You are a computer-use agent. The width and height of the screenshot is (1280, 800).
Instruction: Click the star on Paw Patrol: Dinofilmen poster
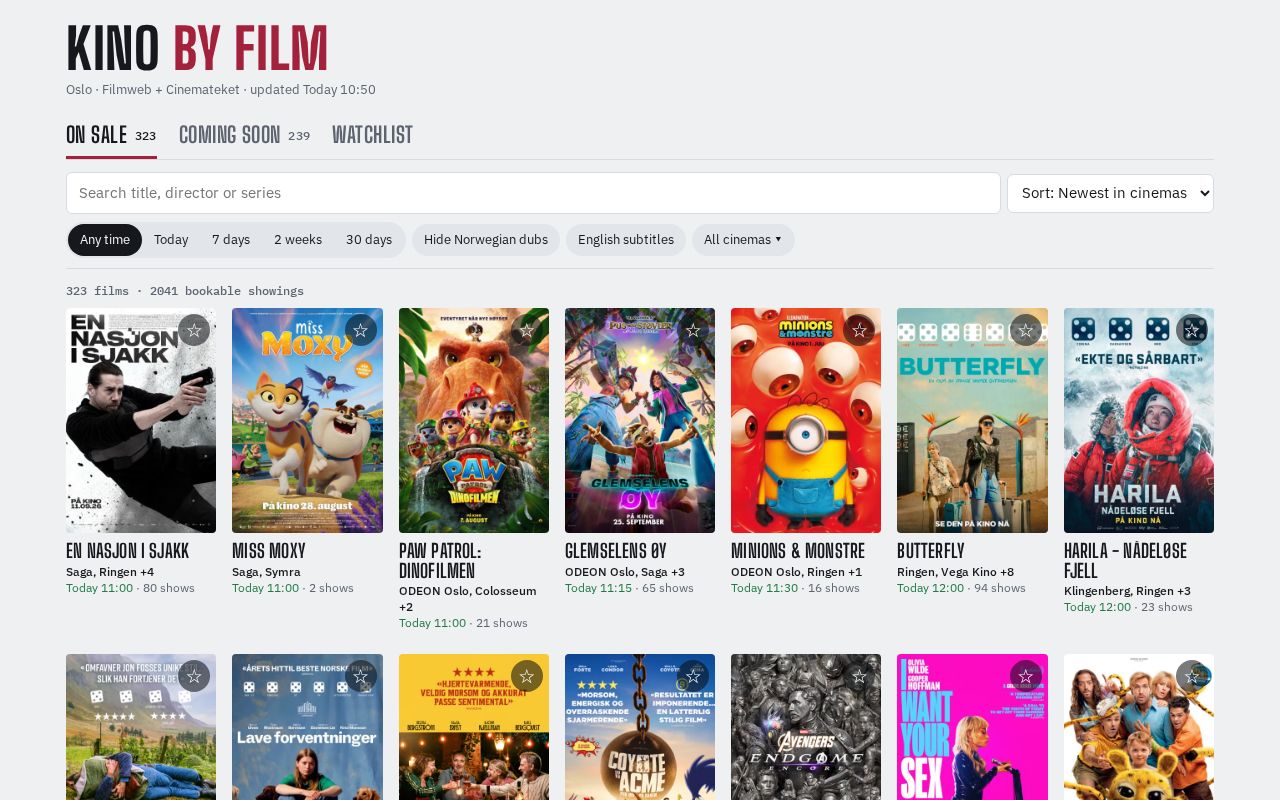[x=527, y=330]
